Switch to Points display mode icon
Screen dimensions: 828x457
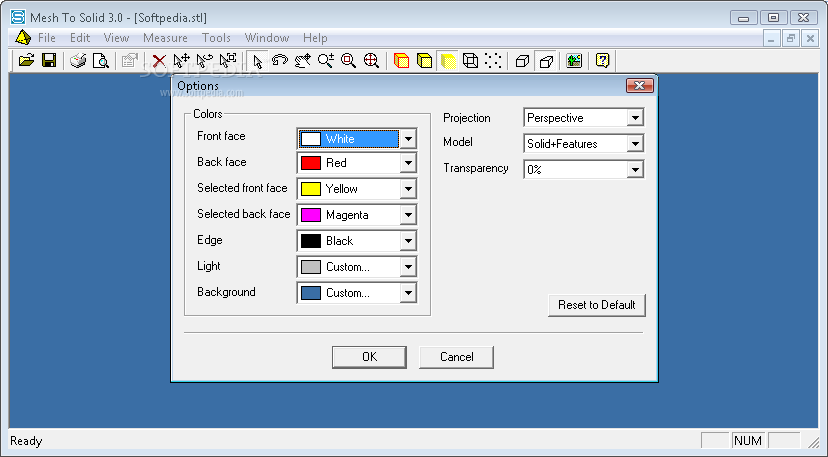(493, 60)
